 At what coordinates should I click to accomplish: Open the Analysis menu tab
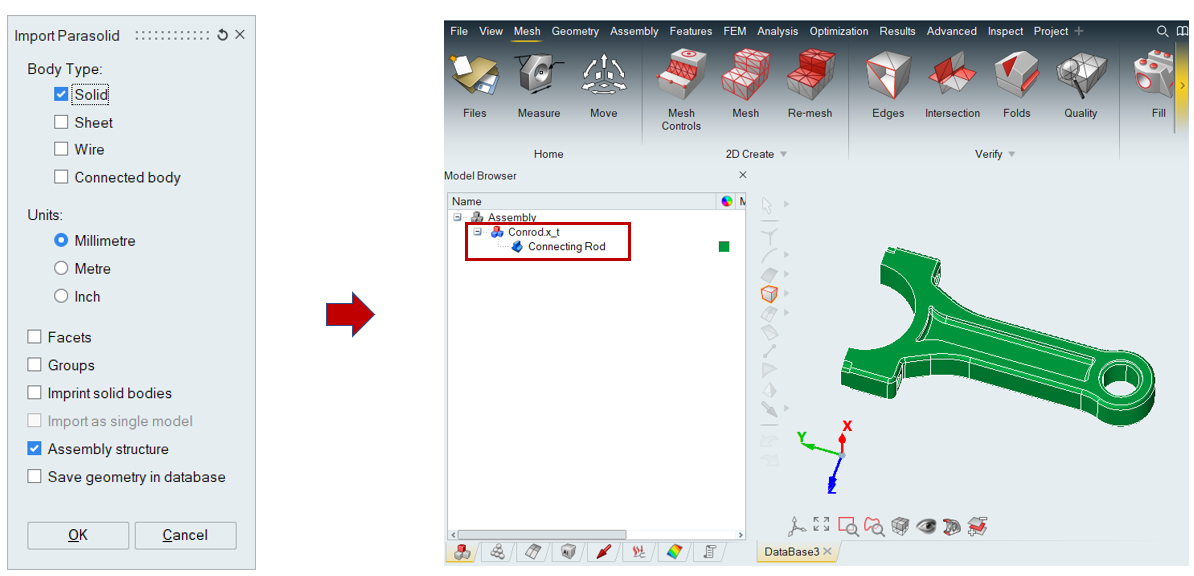click(777, 31)
